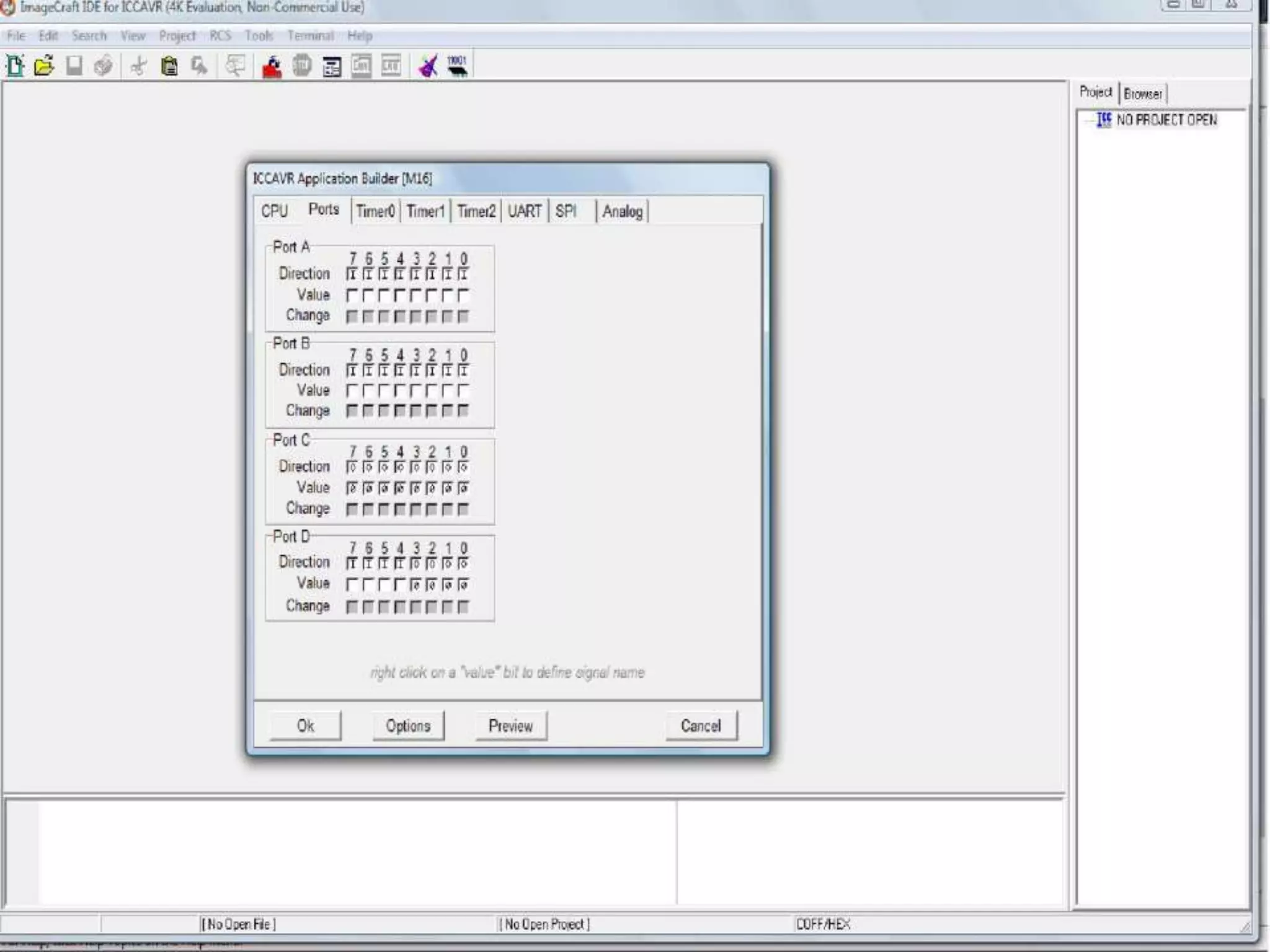Screen dimensions: 1270x952
Task: Open the Compiler Options window icon
Action: [332, 66]
